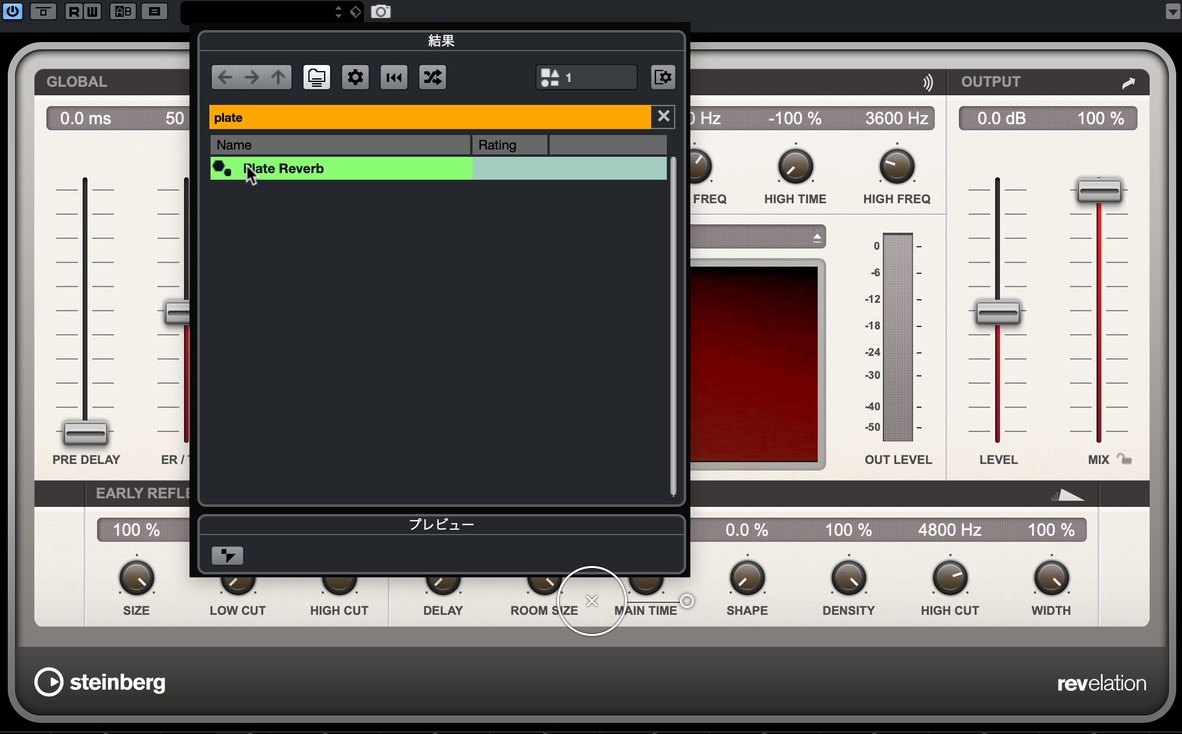Click the sound waves icon near OUTPUT

point(927,82)
